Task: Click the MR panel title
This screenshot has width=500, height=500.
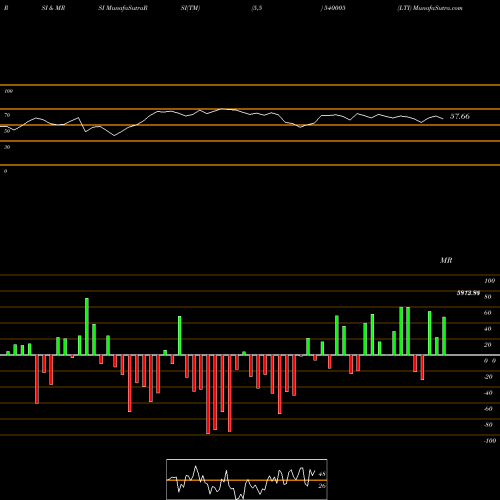Action: point(446,260)
